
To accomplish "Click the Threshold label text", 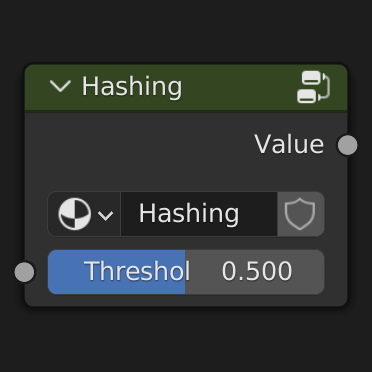I will click(137, 271).
